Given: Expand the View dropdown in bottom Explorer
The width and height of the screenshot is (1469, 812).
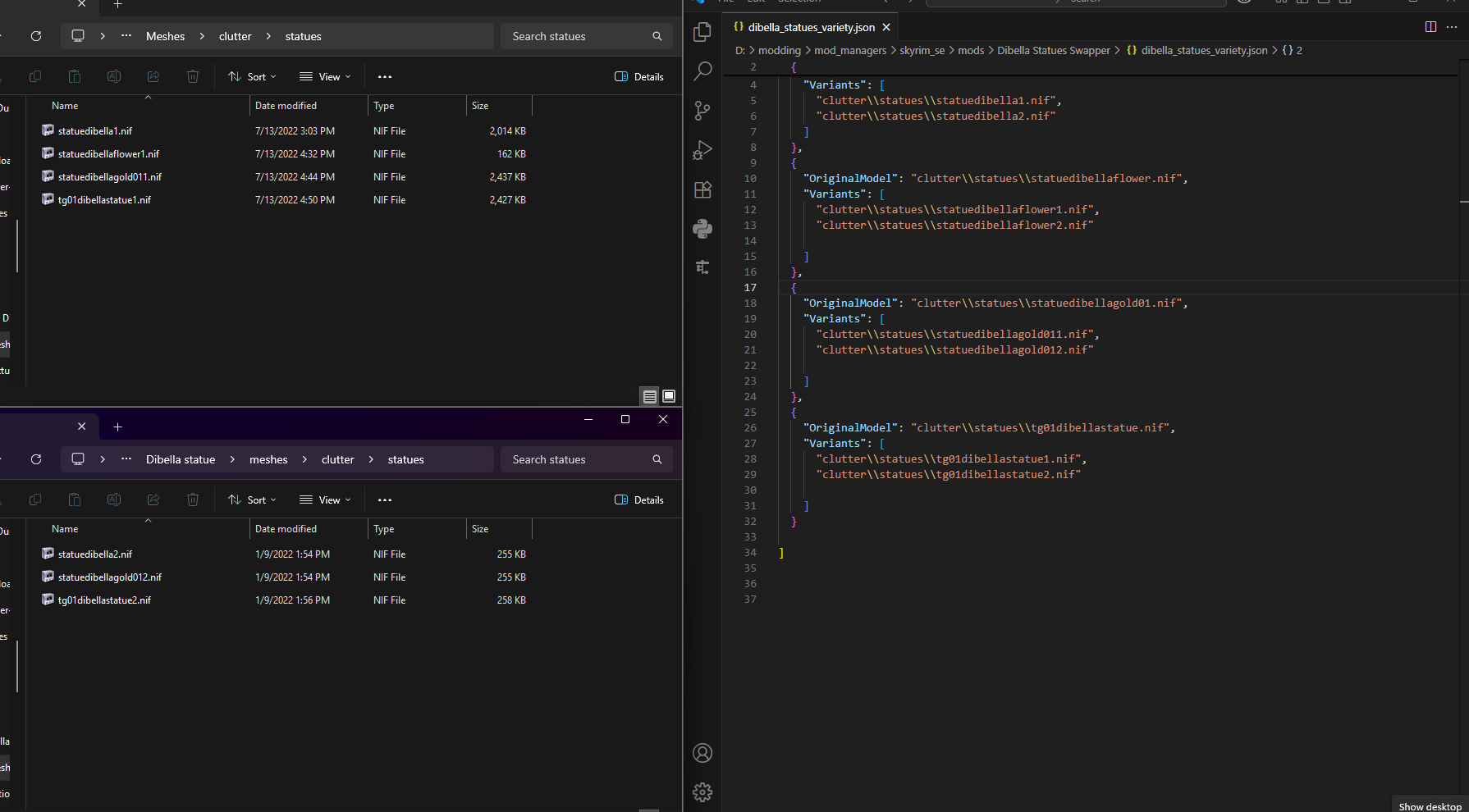Looking at the screenshot, I should tap(325, 500).
